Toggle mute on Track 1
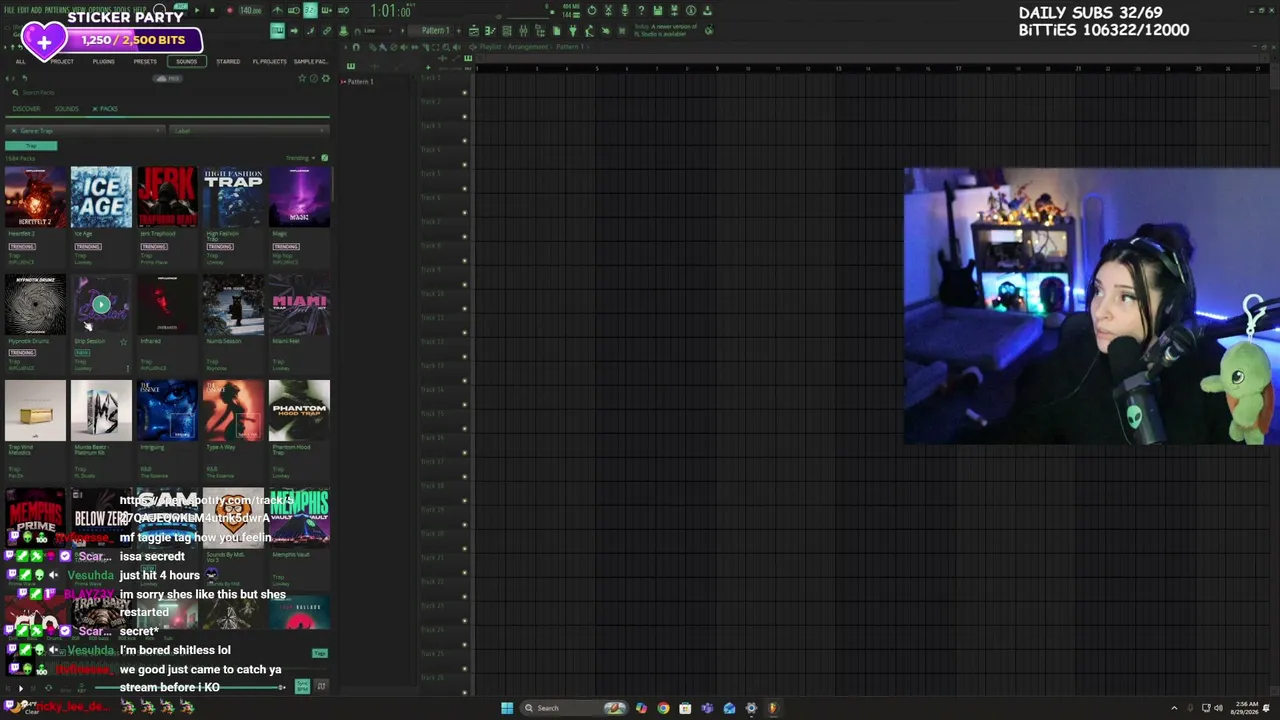1280x720 pixels. click(x=464, y=93)
